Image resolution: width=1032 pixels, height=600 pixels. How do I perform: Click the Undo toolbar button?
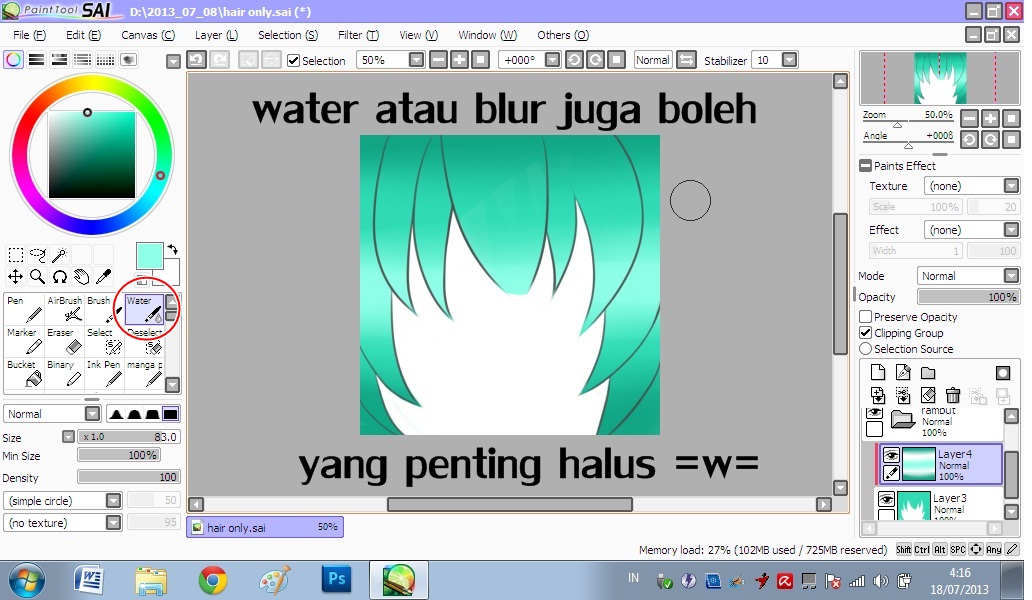click(196, 60)
